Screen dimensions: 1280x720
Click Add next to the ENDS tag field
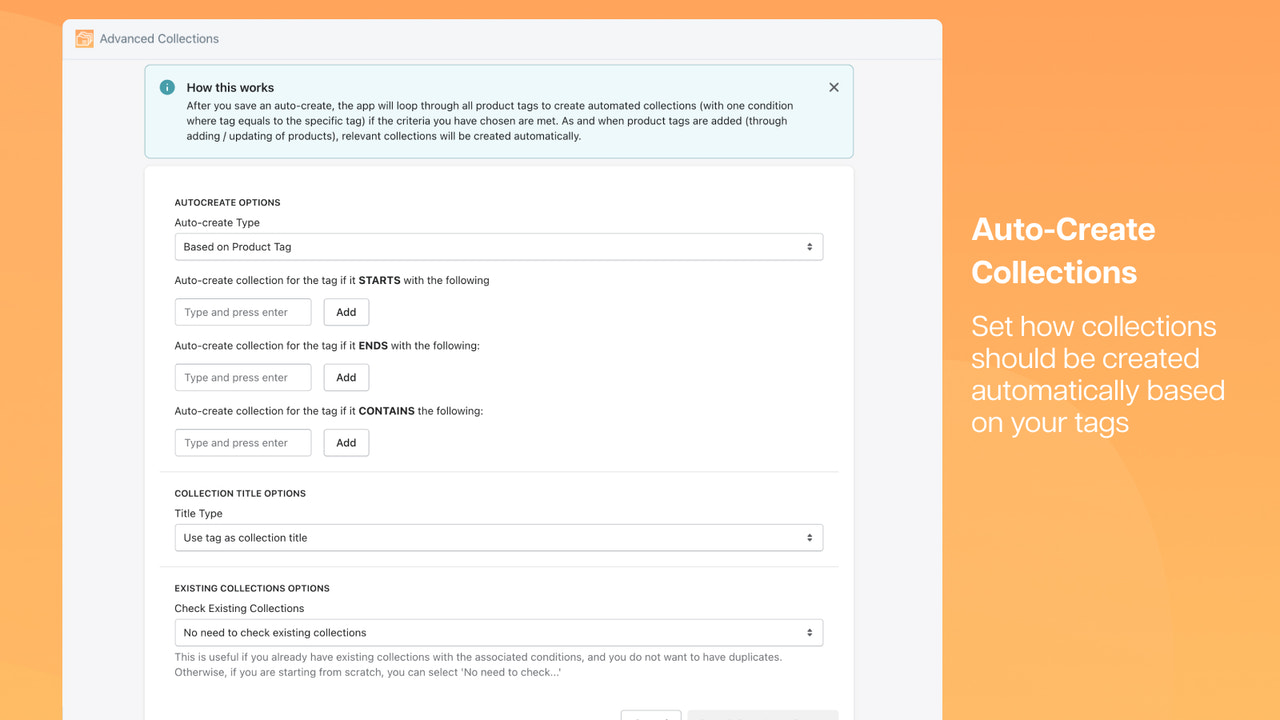tap(346, 377)
